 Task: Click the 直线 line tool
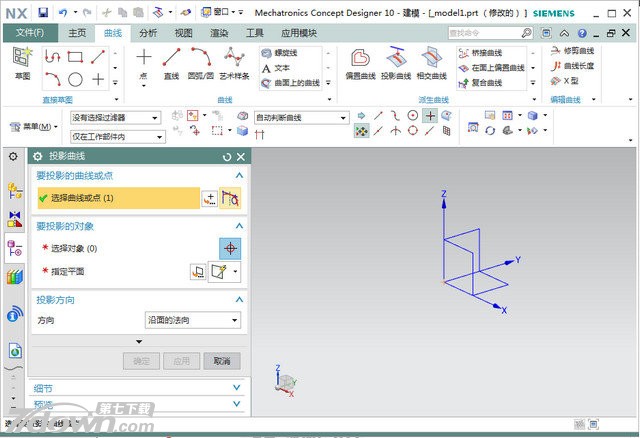(x=171, y=63)
